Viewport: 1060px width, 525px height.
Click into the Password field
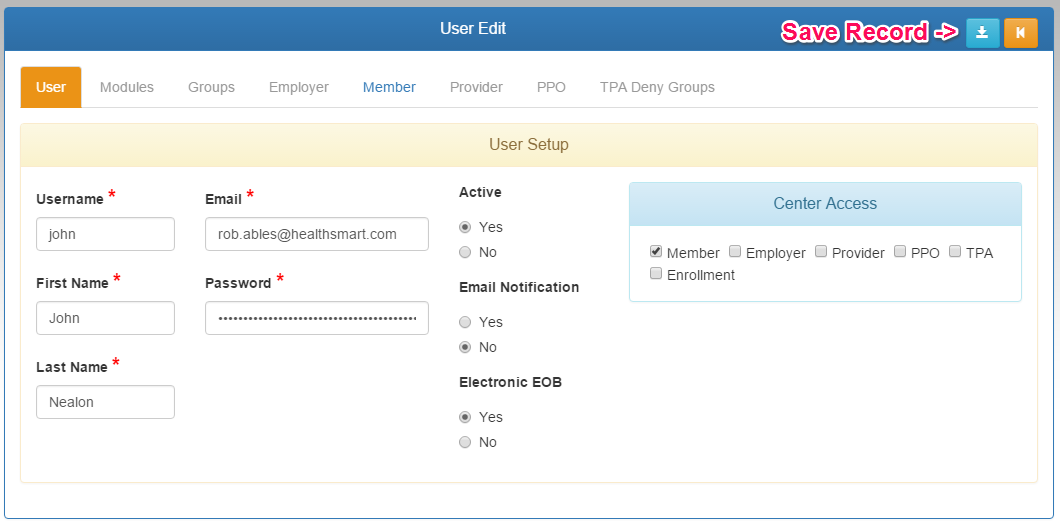316,318
